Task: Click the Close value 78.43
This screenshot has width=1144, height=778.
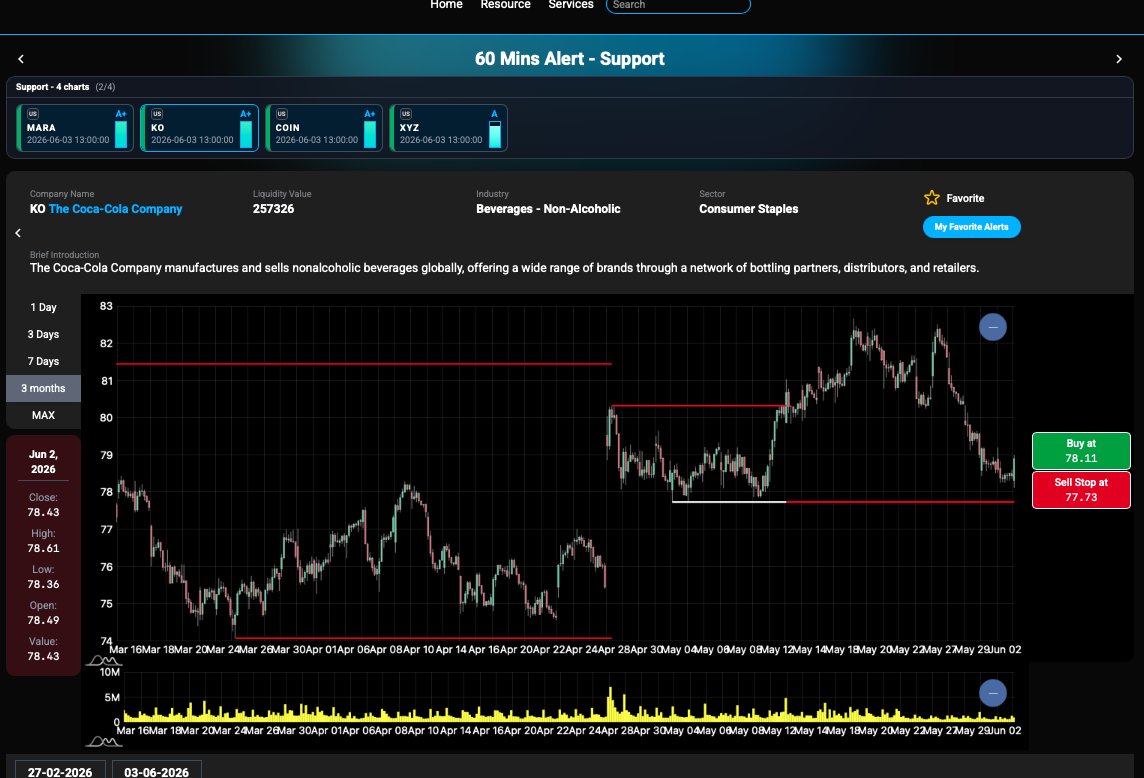Action: (x=43, y=512)
